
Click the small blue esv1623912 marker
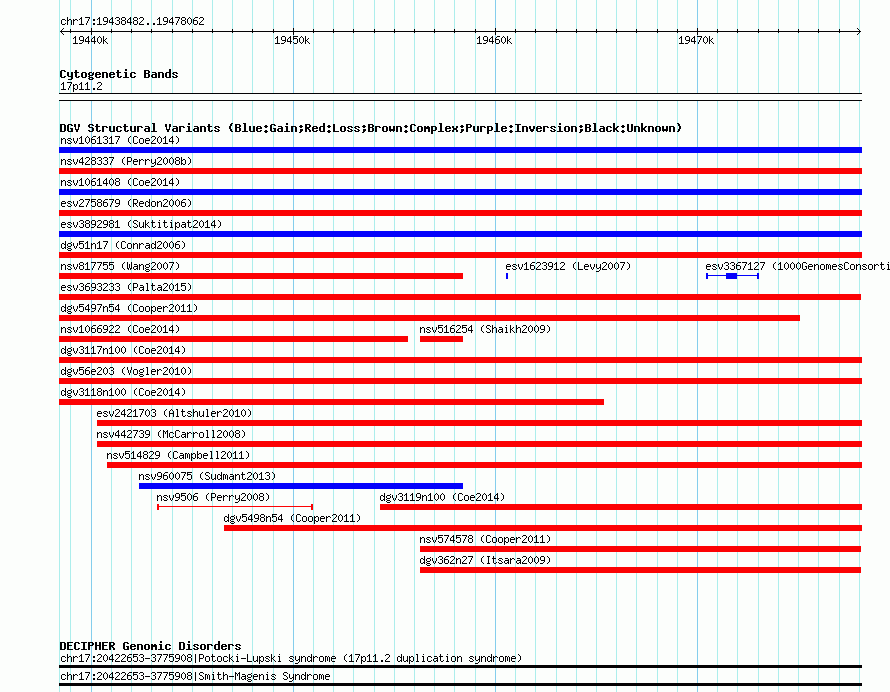507,276
